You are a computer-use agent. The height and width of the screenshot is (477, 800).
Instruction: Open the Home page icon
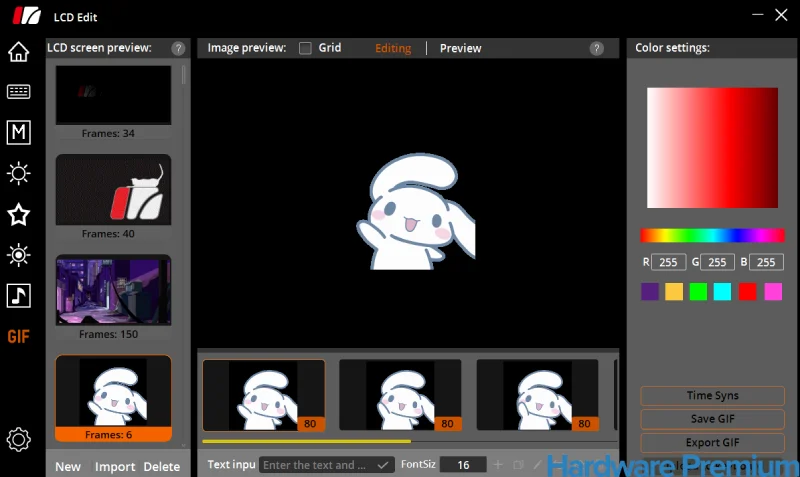[18, 52]
